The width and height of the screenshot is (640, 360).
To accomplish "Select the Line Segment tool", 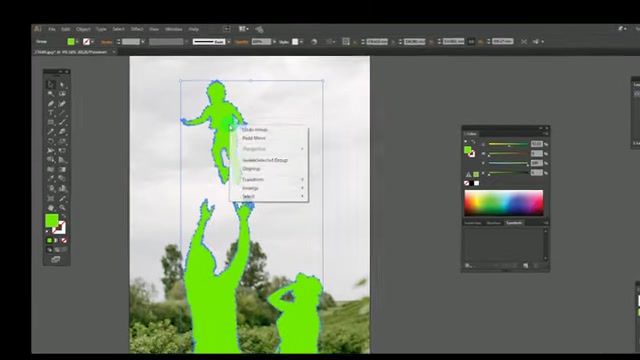I will (x=62, y=113).
